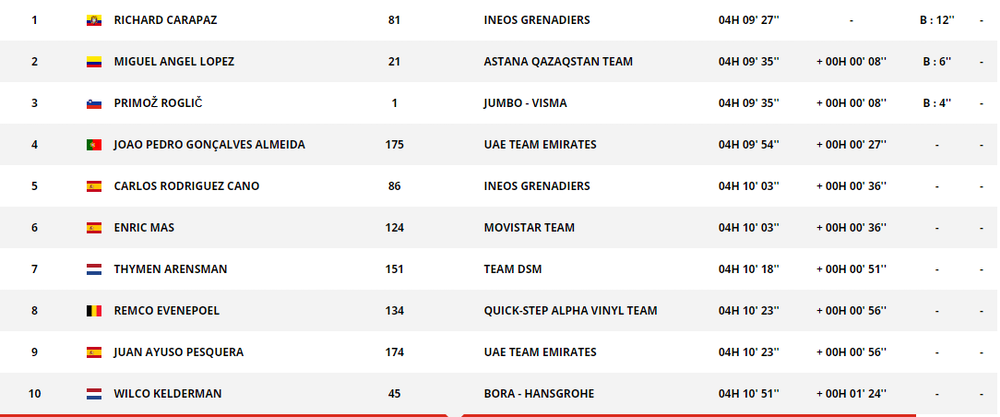1000x417 pixels.
Task: Click bonus B : 12'' in first row
Action: (937, 20)
